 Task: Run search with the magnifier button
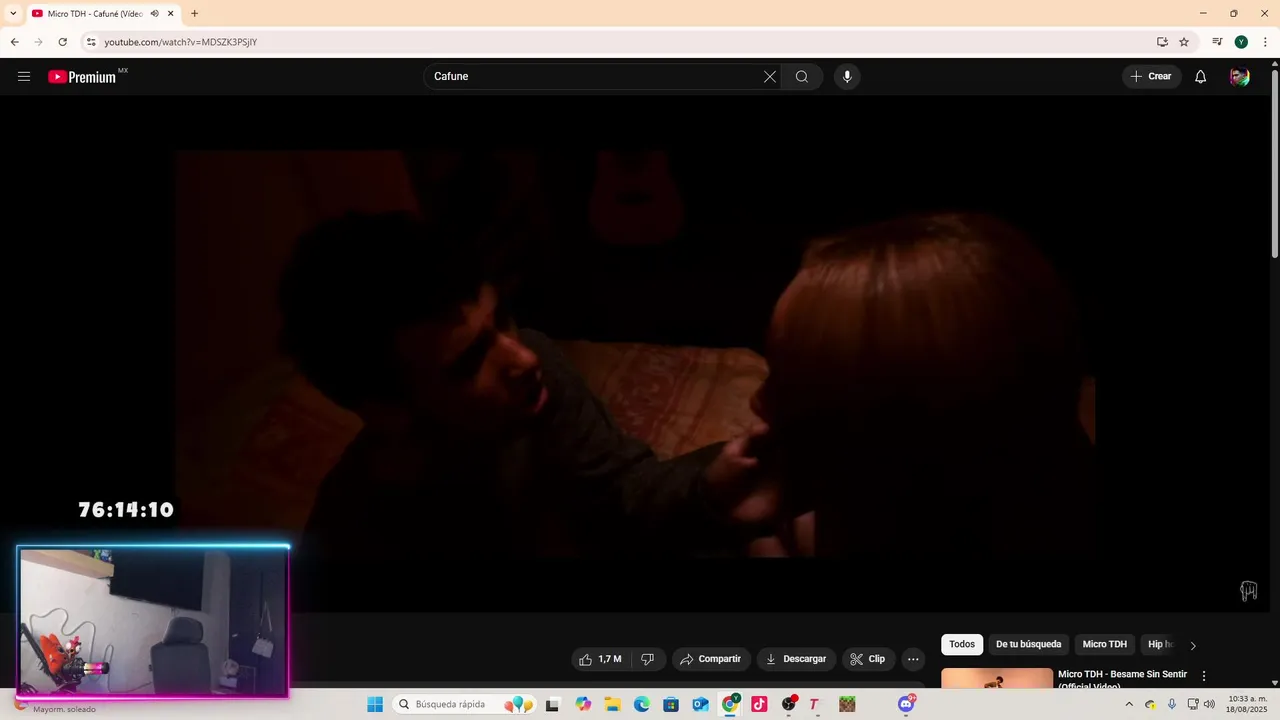(802, 77)
